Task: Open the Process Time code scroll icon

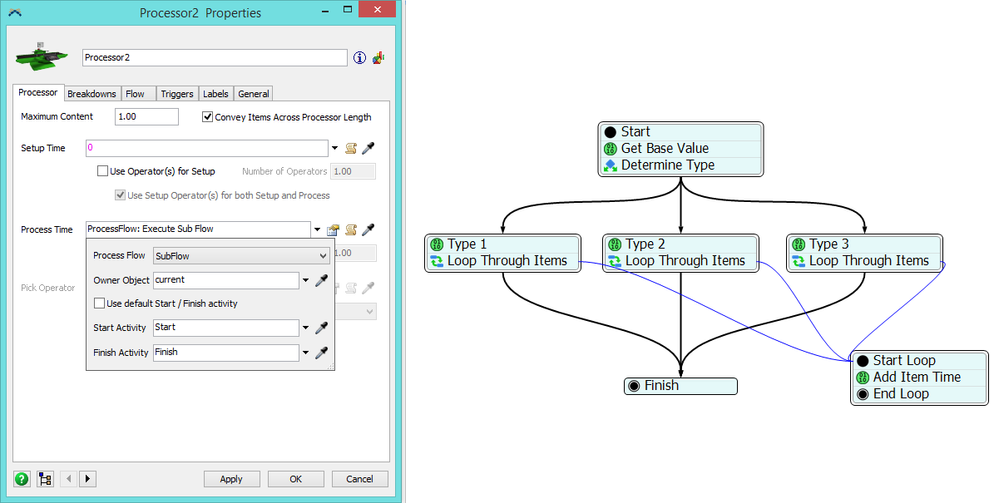Action: pos(350,230)
